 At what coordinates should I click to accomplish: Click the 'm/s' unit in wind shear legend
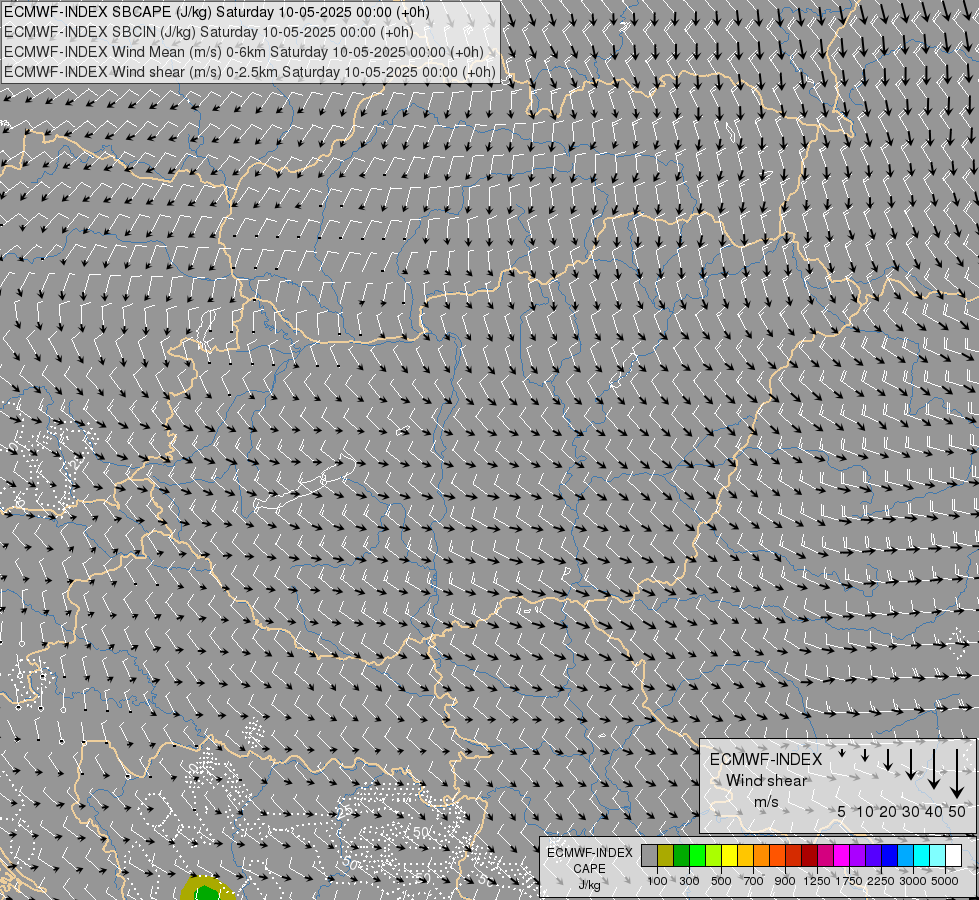(766, 802)
